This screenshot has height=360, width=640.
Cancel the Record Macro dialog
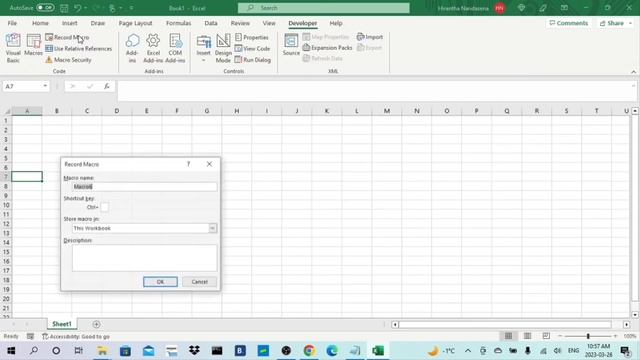click(200, 282)
